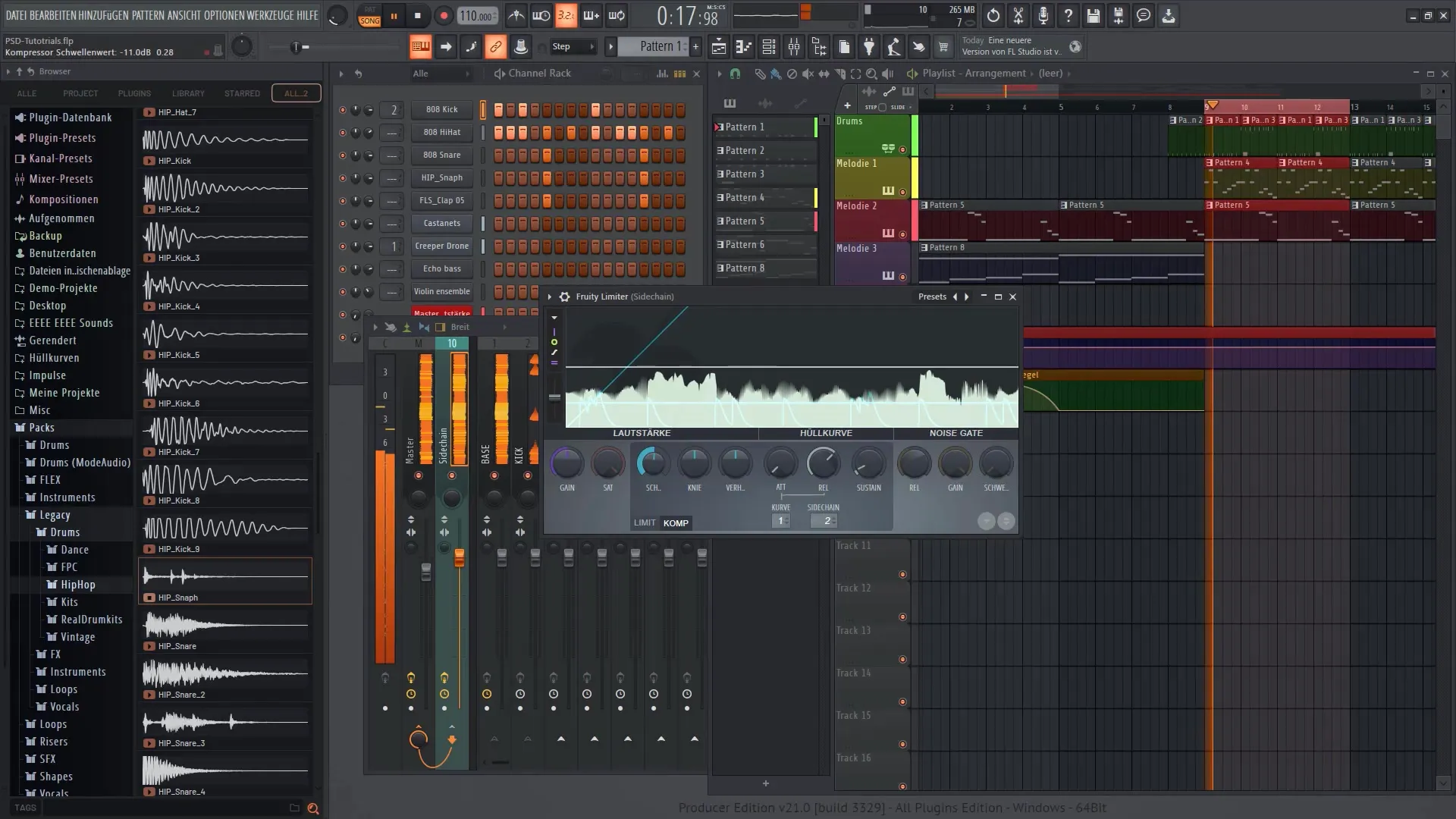
Task: Select the playlist zoom tool icon
Action: pos(871,74)
